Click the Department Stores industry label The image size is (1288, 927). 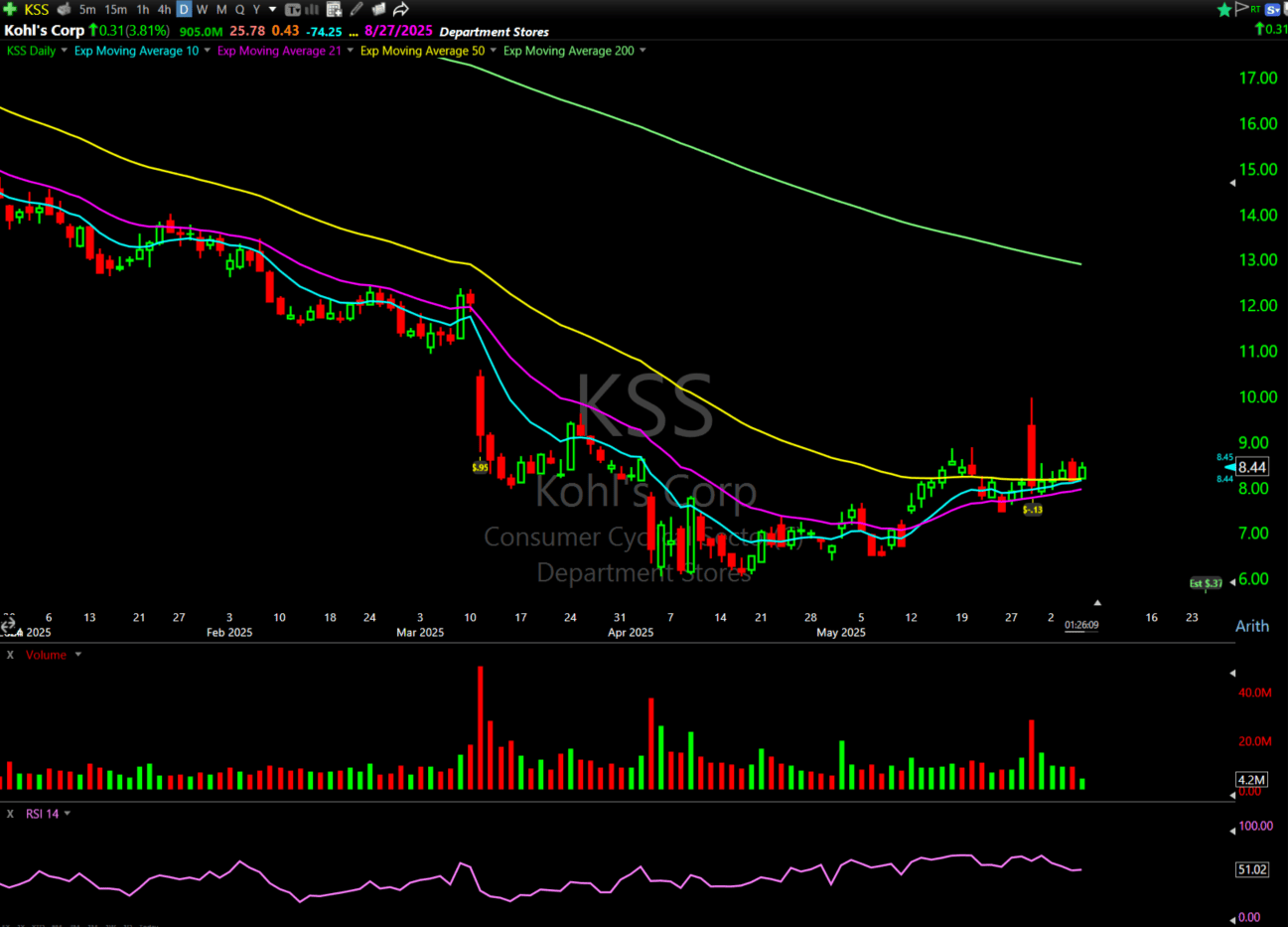point(494,32)
